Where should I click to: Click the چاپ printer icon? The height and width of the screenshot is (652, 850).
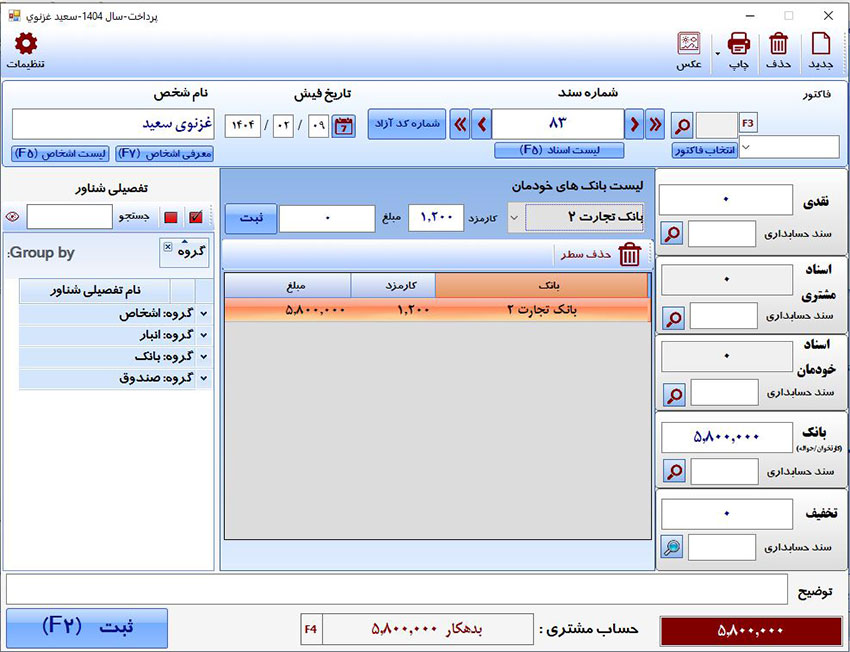738,44
